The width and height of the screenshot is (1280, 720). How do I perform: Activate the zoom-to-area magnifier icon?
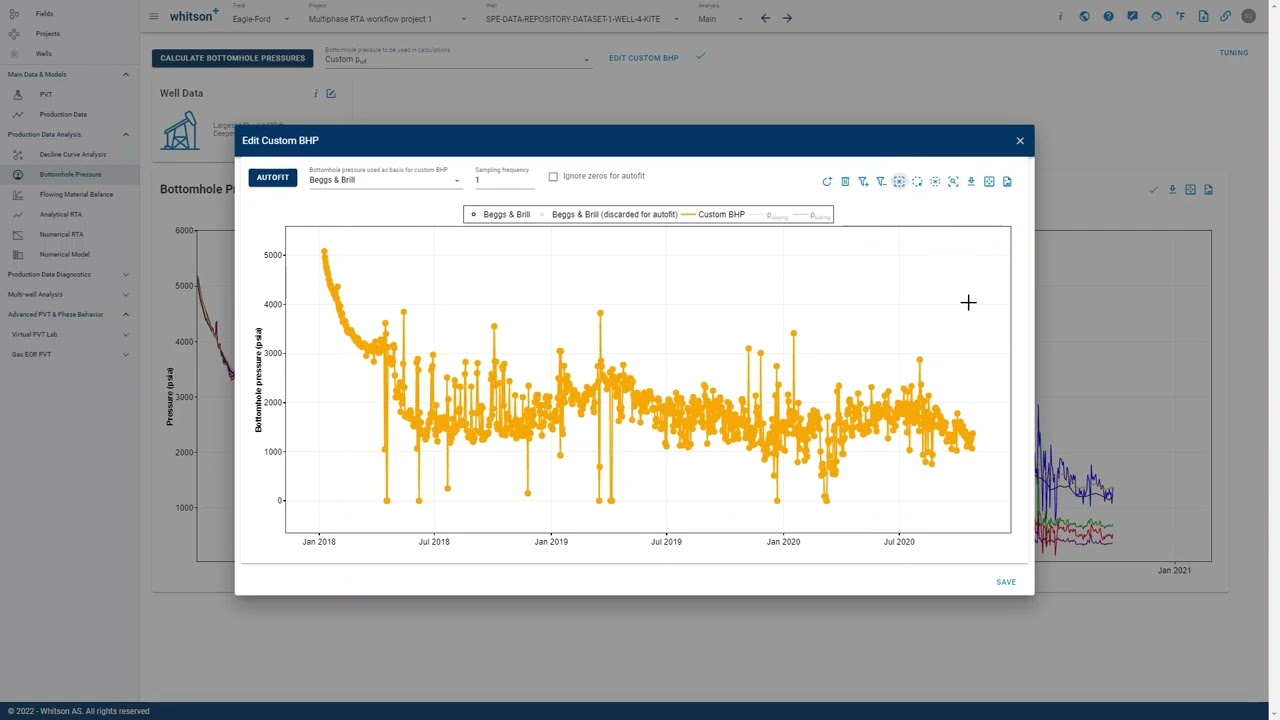pos(953,182)
